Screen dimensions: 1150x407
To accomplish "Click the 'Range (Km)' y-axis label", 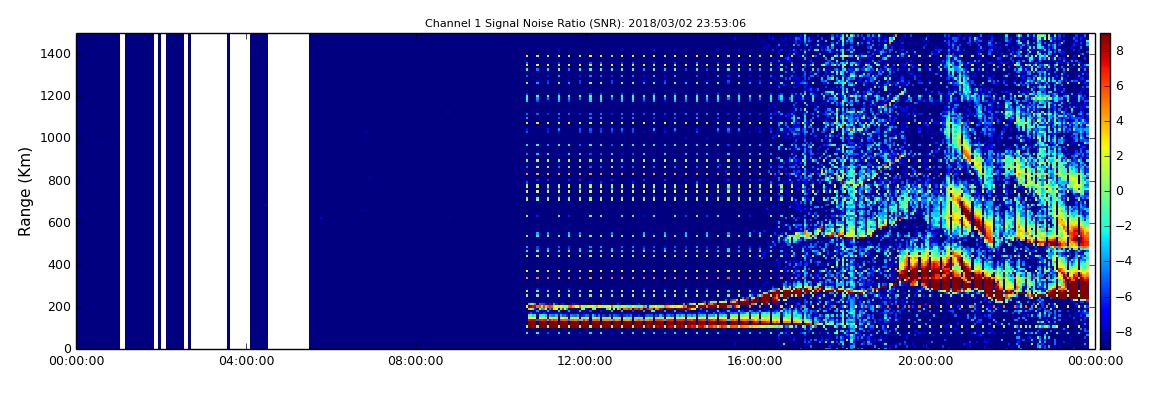I will [25, 191].
